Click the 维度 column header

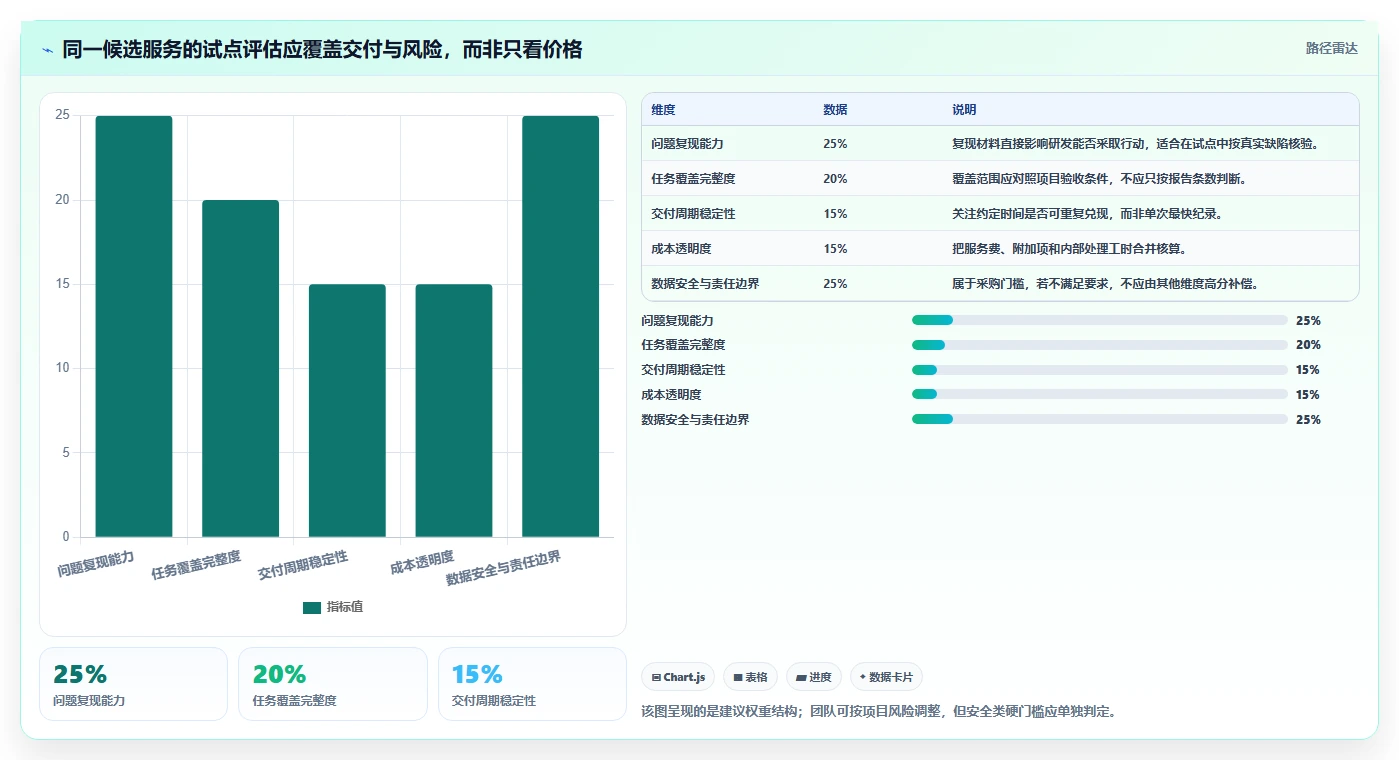pyautogui.click(x=663, y=110)
